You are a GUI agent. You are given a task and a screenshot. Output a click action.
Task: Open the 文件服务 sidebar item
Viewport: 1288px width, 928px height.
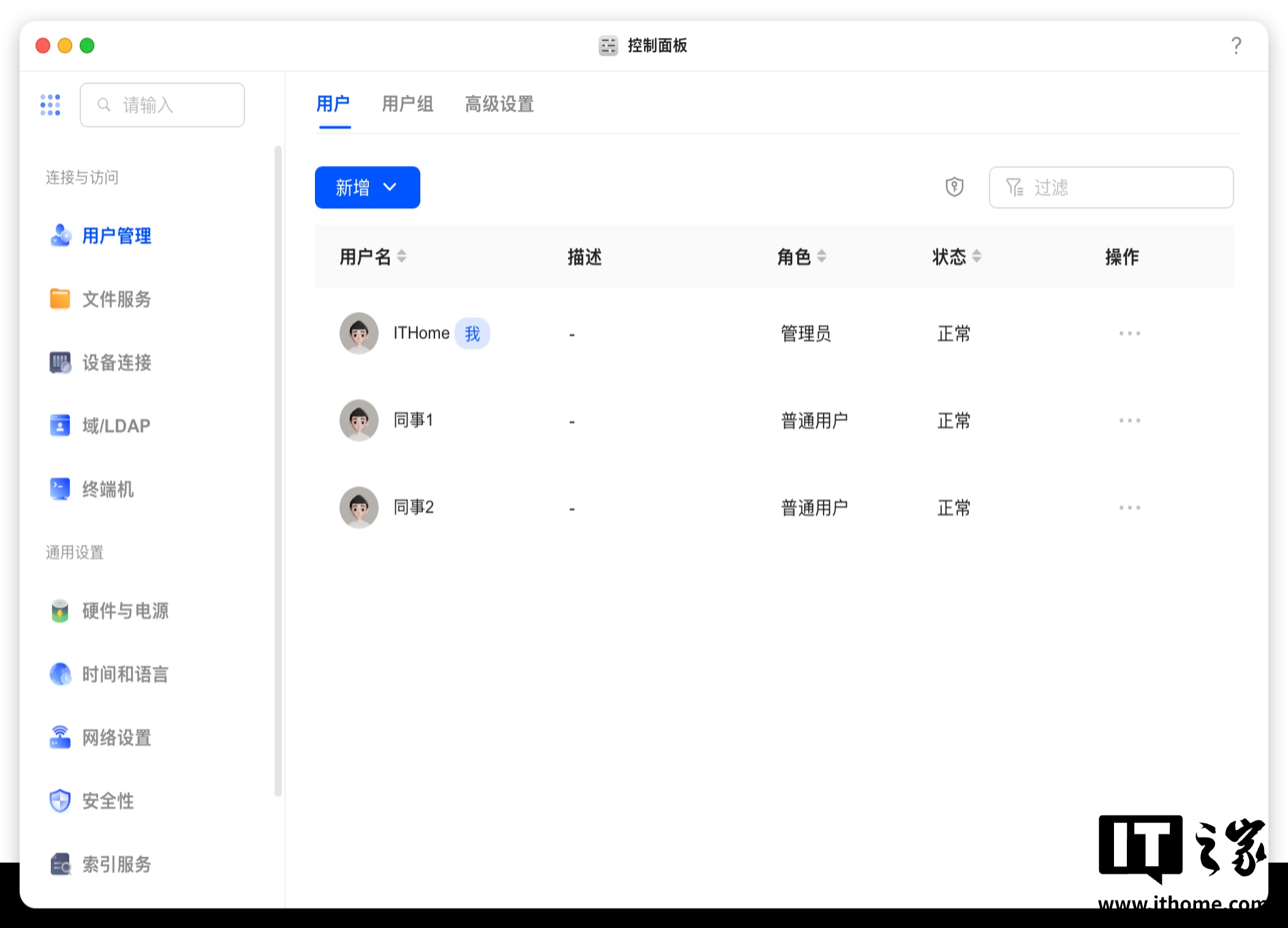[x=101, y=299]
